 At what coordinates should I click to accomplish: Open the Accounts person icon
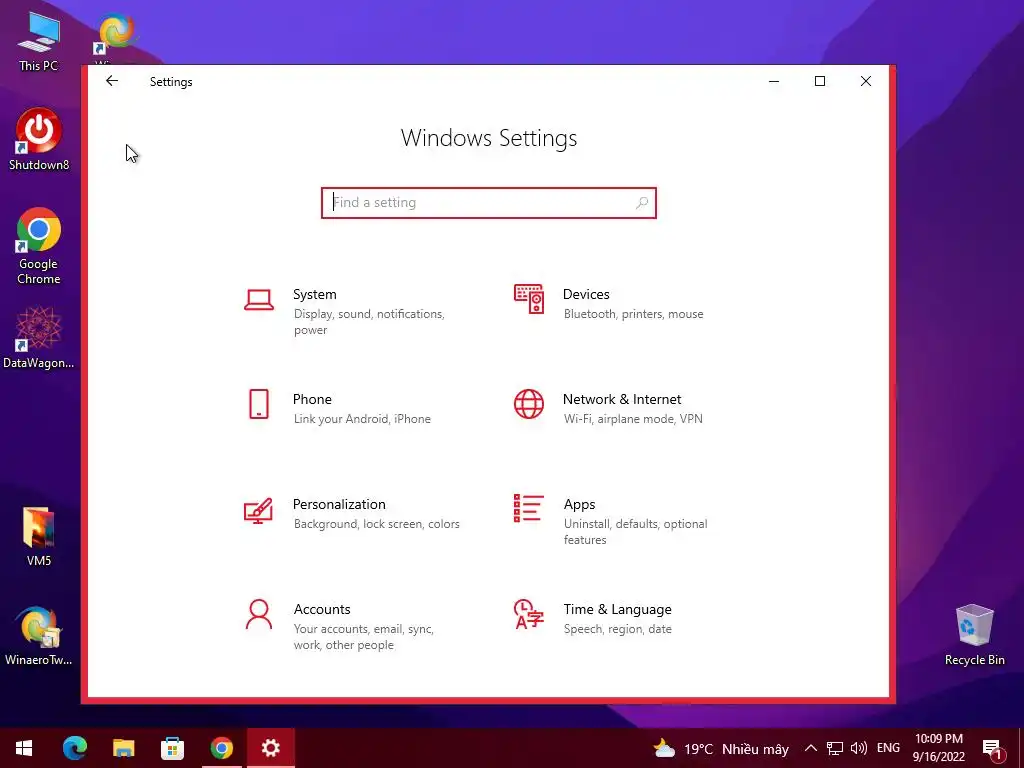[x=259, y=615]
